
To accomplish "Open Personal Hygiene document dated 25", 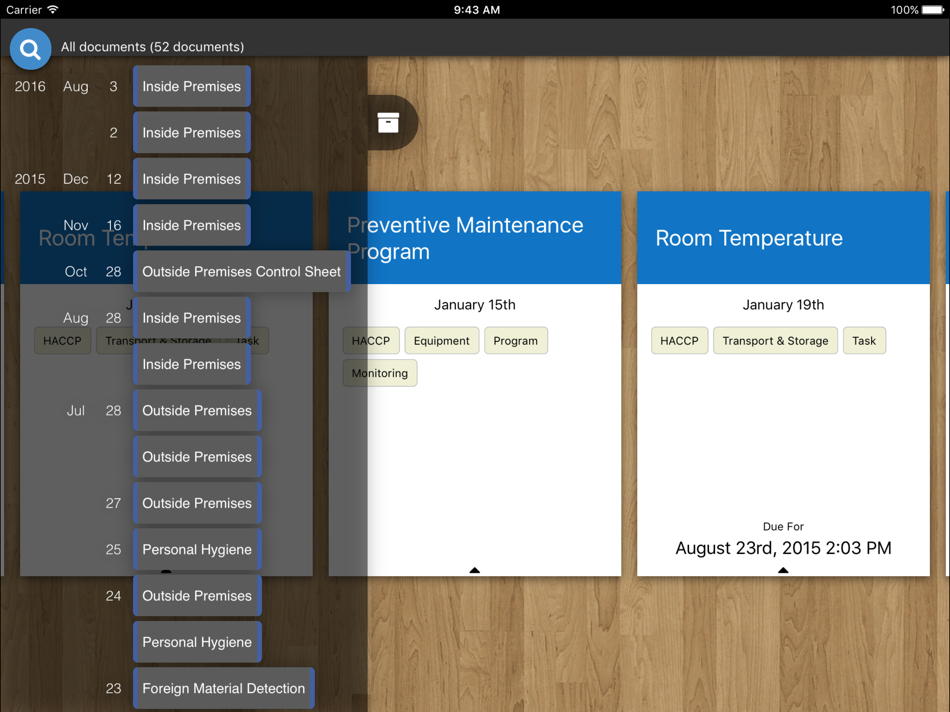I will pyautogui.click(x=197, y=549).
